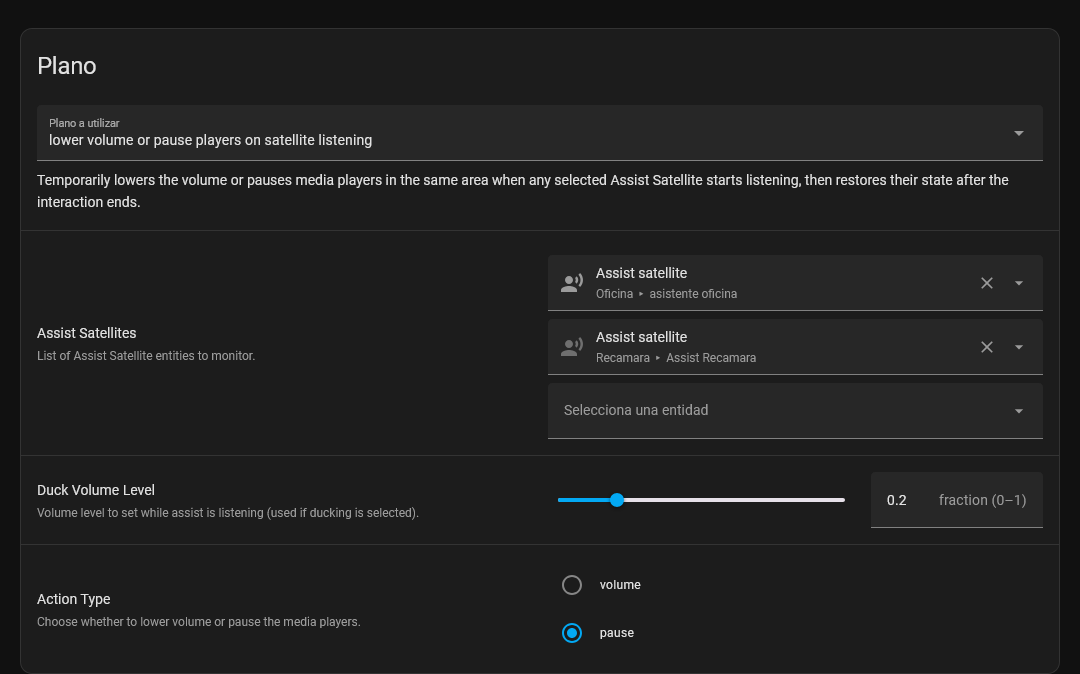The width and height of the screenshot is (1080, 674).
Task: Click the speaking-person icon in the second entity row
Action: (571, 346)
